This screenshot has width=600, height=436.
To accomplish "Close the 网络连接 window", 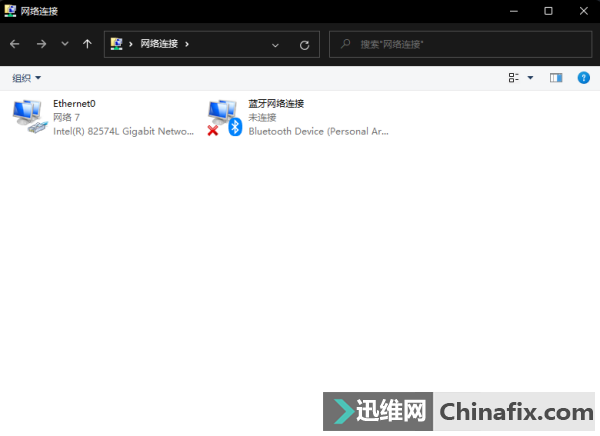I will point(584,11).
